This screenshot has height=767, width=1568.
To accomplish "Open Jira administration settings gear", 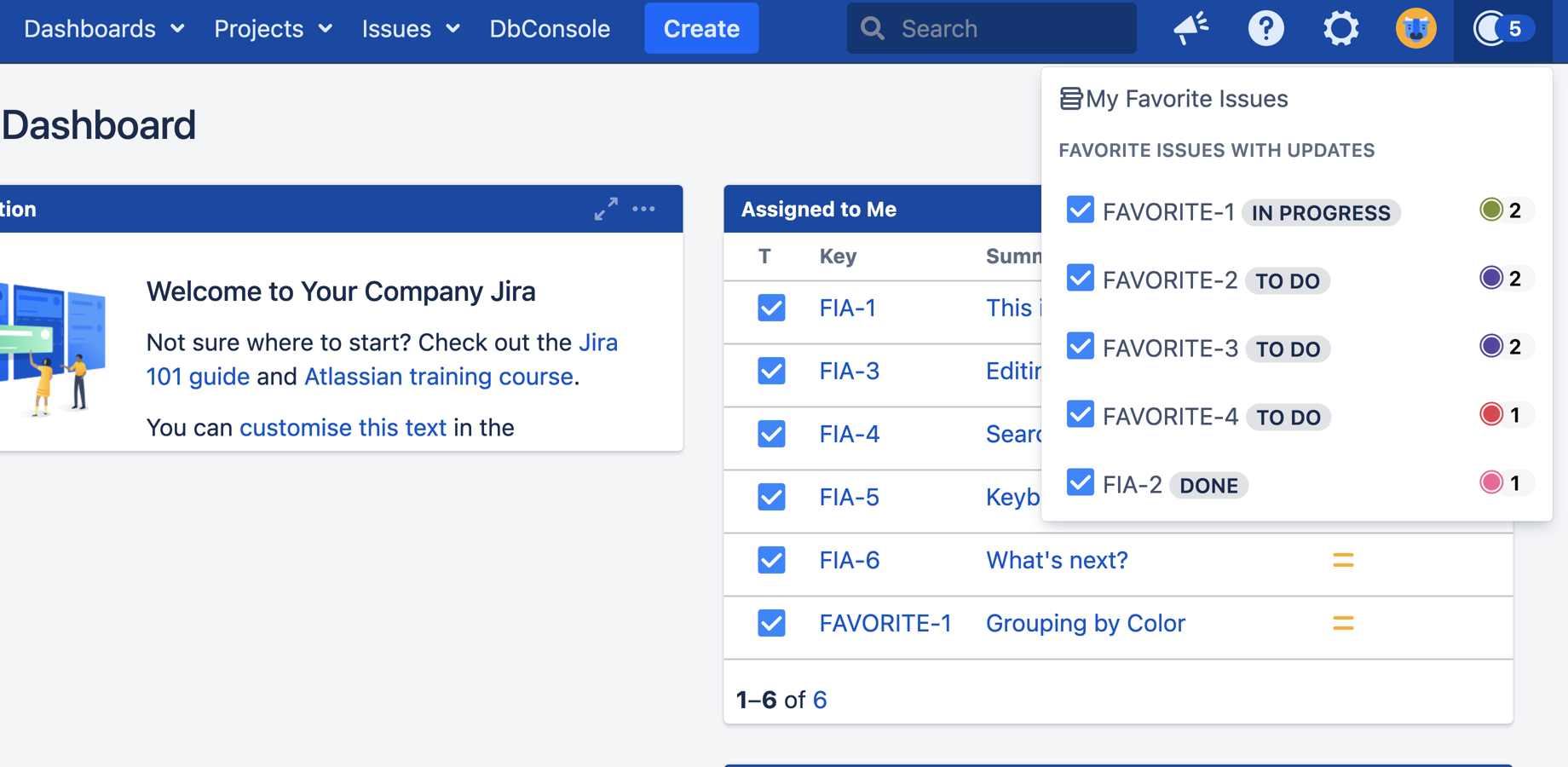I will [1340, 28].
